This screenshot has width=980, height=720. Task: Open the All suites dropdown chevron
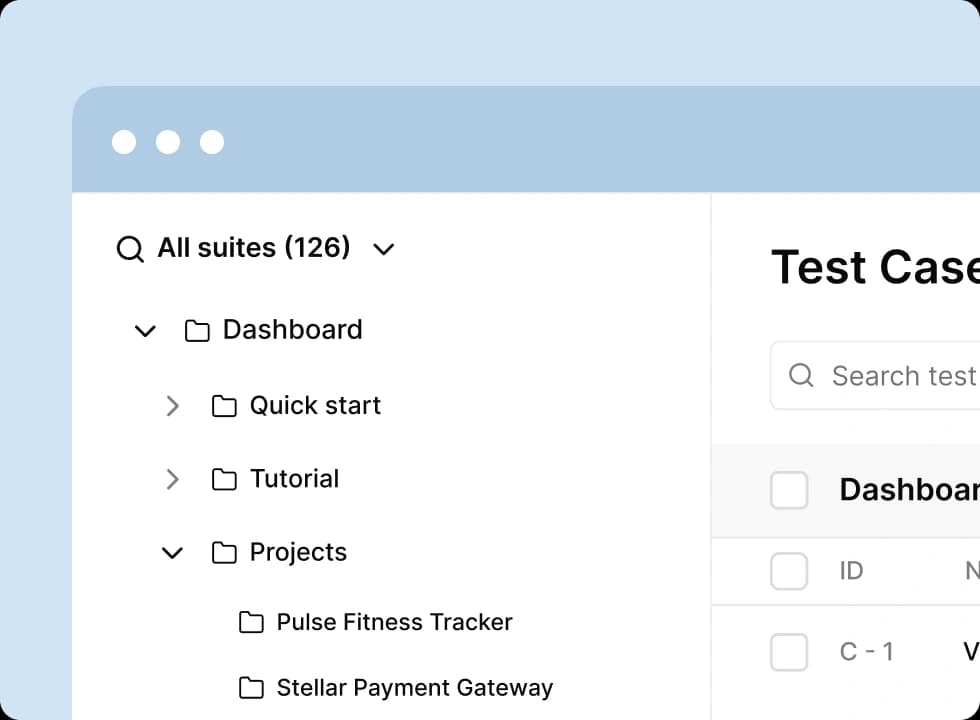pyautogui.click(x=384, y=249)
